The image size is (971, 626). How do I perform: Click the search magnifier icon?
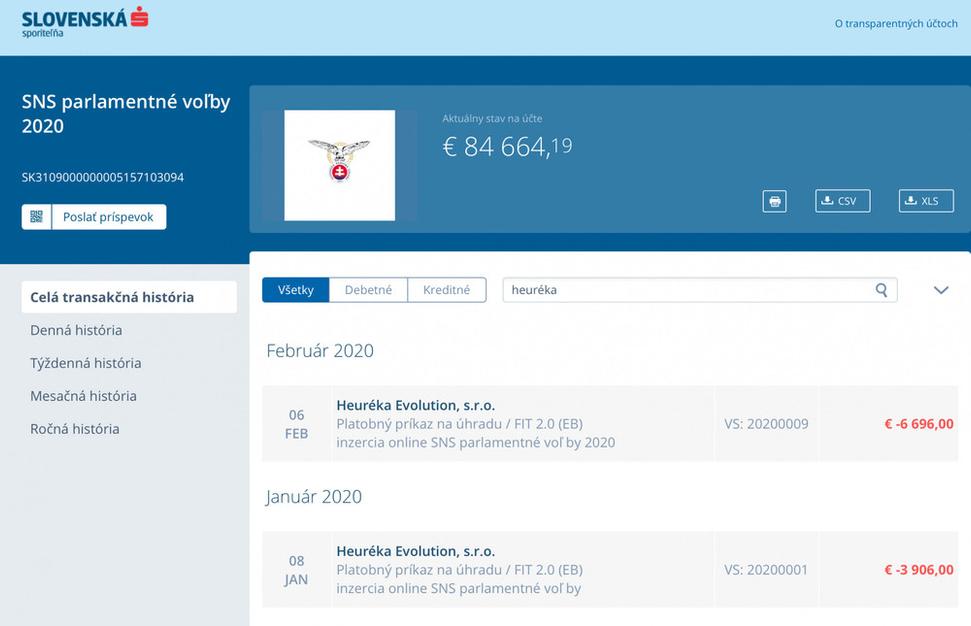(881, 290)
